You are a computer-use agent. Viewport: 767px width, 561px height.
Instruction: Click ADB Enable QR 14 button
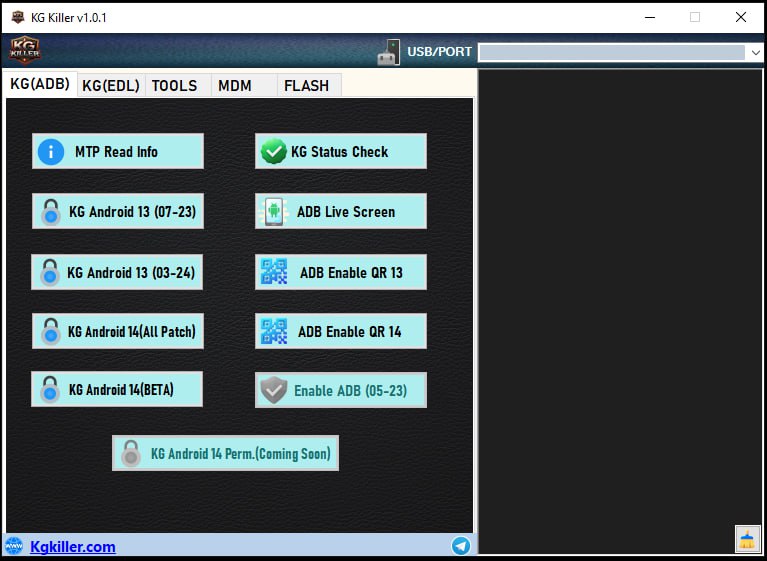341,331
